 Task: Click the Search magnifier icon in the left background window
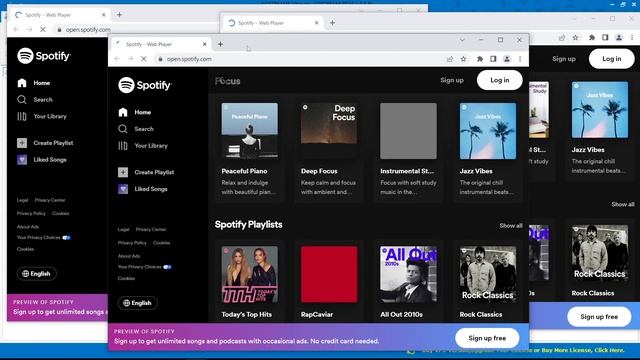point(22,100)
